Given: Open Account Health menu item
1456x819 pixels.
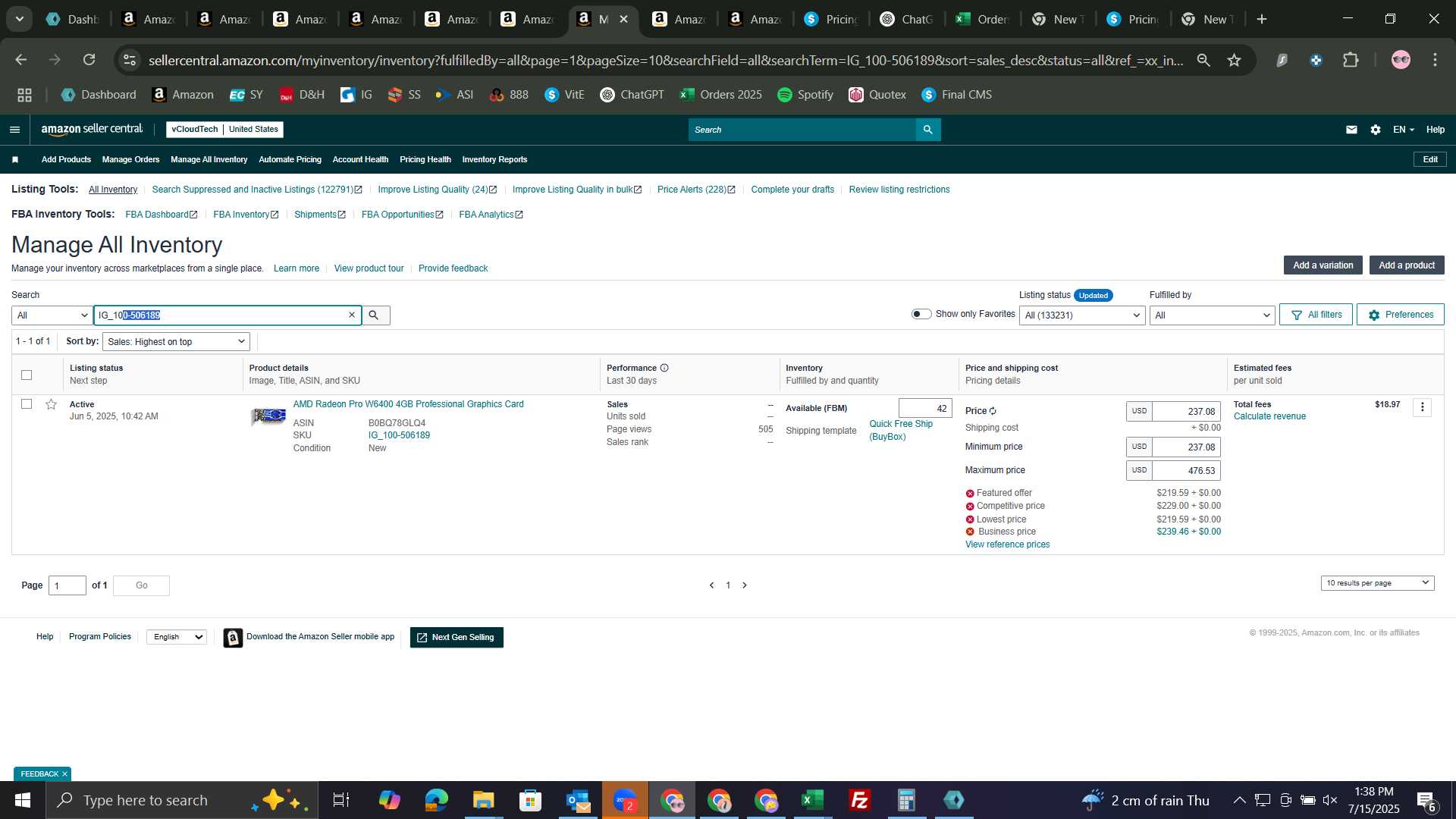Looking at the screenshot, I should 360,159.
